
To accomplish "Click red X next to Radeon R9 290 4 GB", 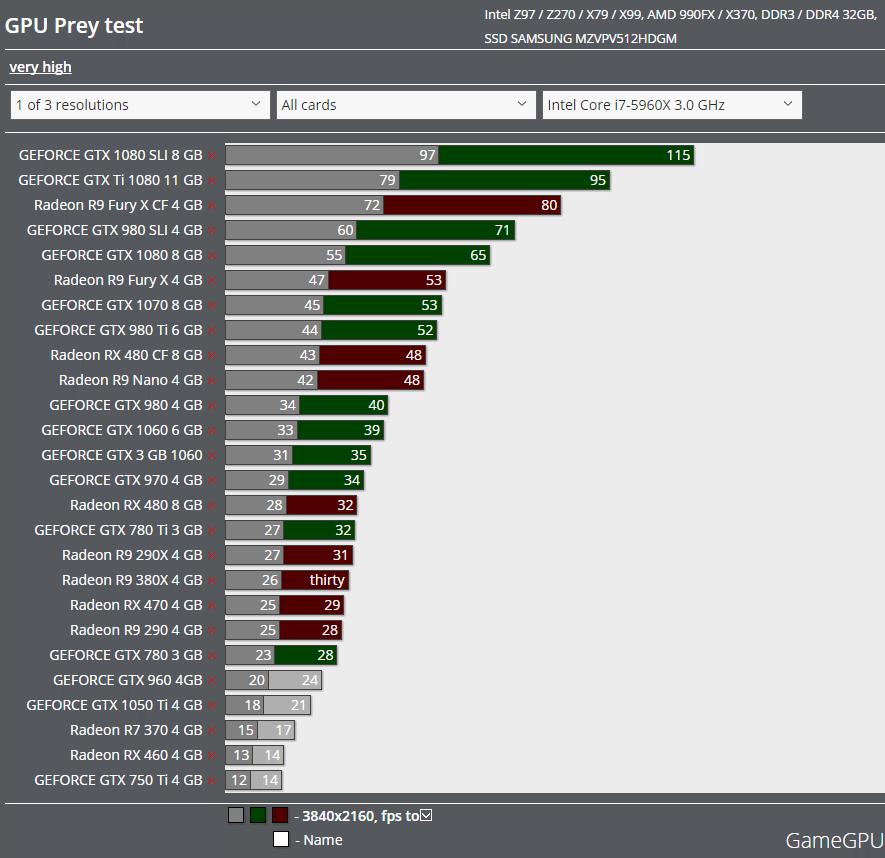I will [x=212, y=631].
